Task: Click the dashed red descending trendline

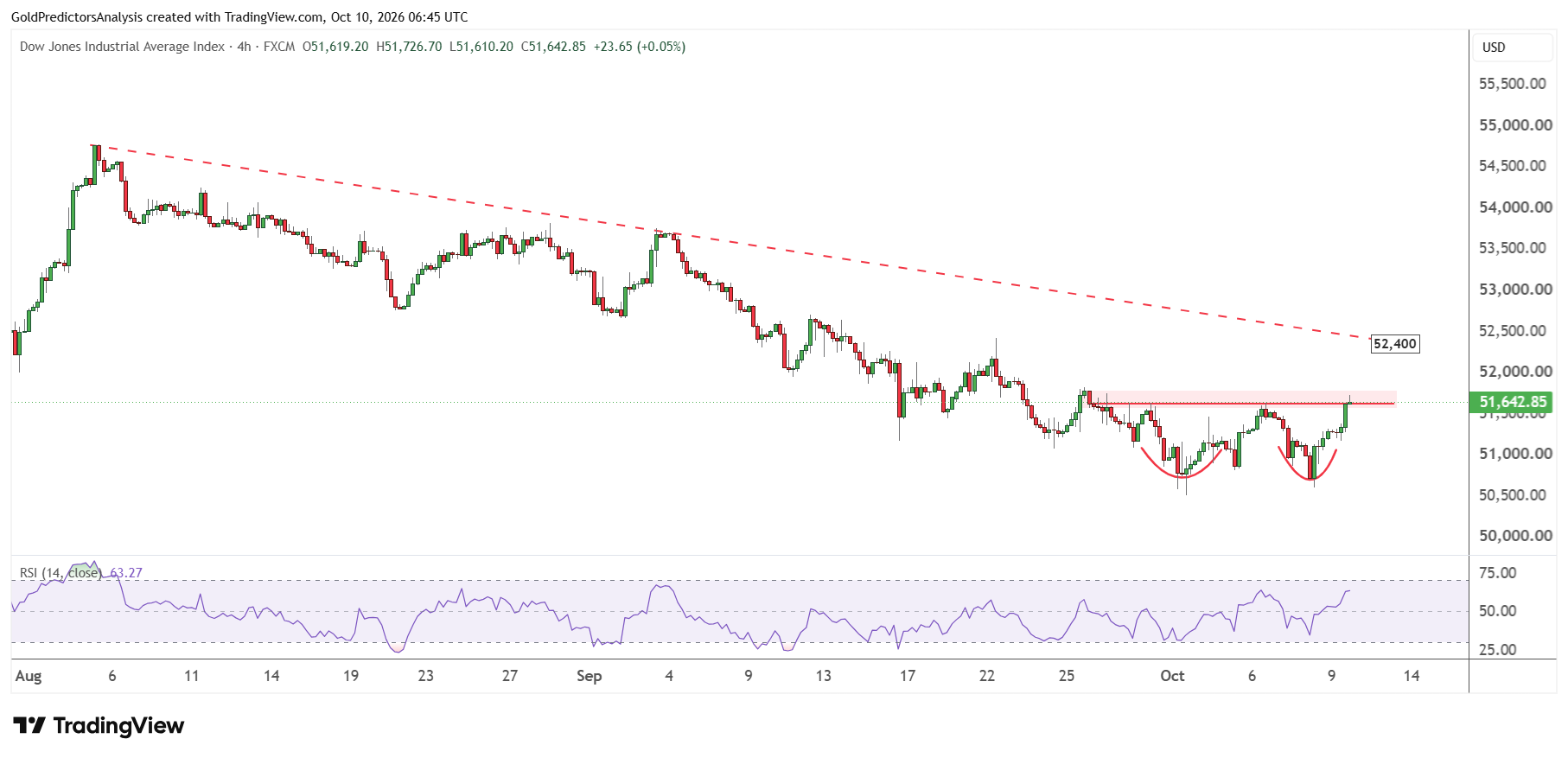Action: (730, 242)
